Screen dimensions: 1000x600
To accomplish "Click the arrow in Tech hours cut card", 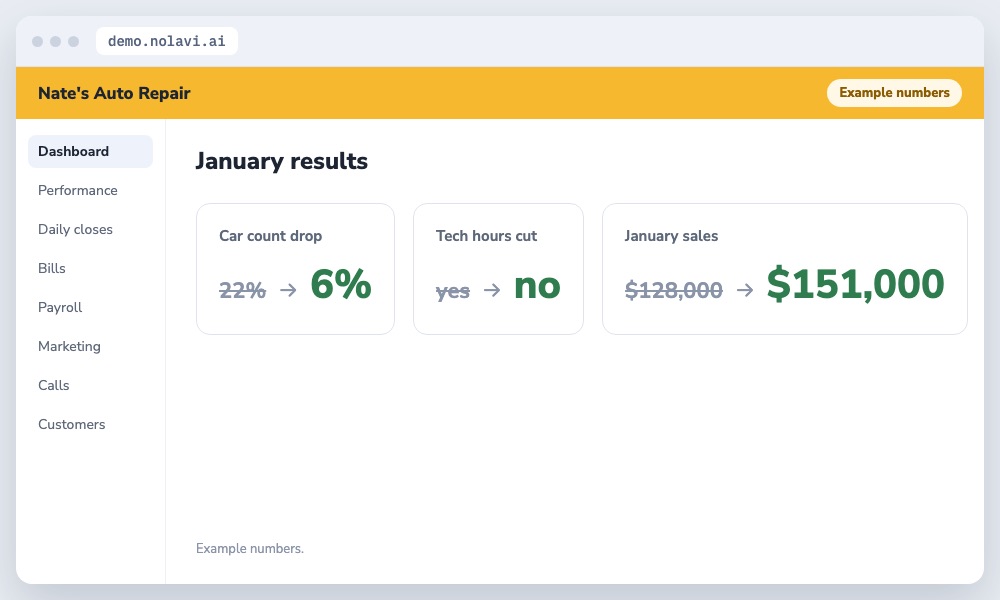I will pos(492,290).
